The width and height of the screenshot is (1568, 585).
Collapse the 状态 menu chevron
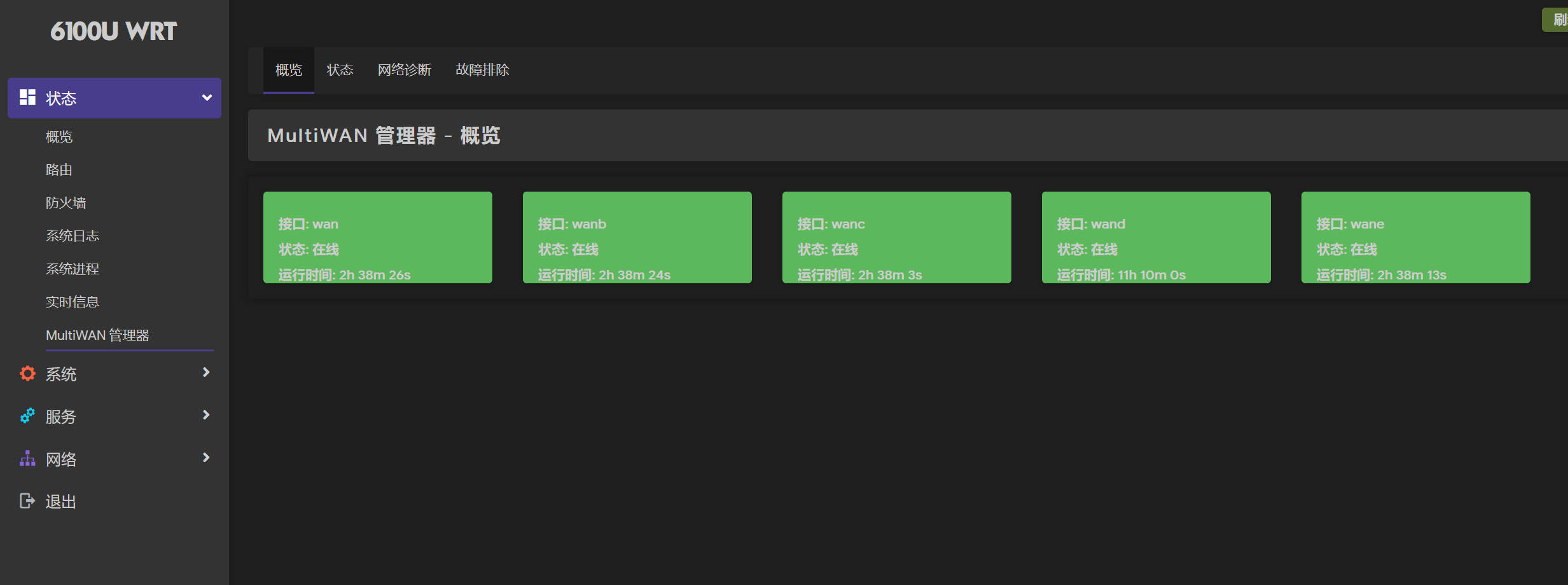tap(207, 97)
